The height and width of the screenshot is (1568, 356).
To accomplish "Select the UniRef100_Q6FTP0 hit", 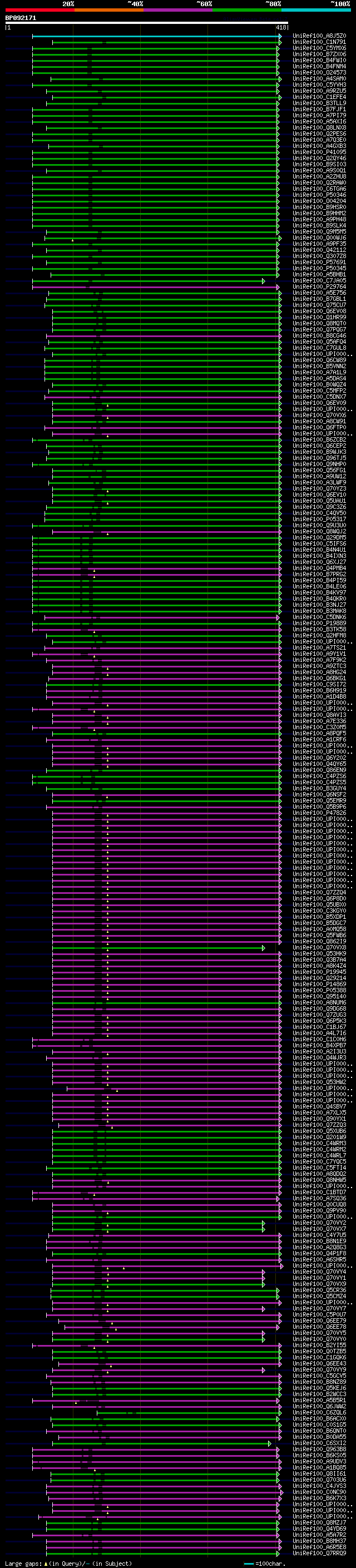I will [x=319, y=427].
